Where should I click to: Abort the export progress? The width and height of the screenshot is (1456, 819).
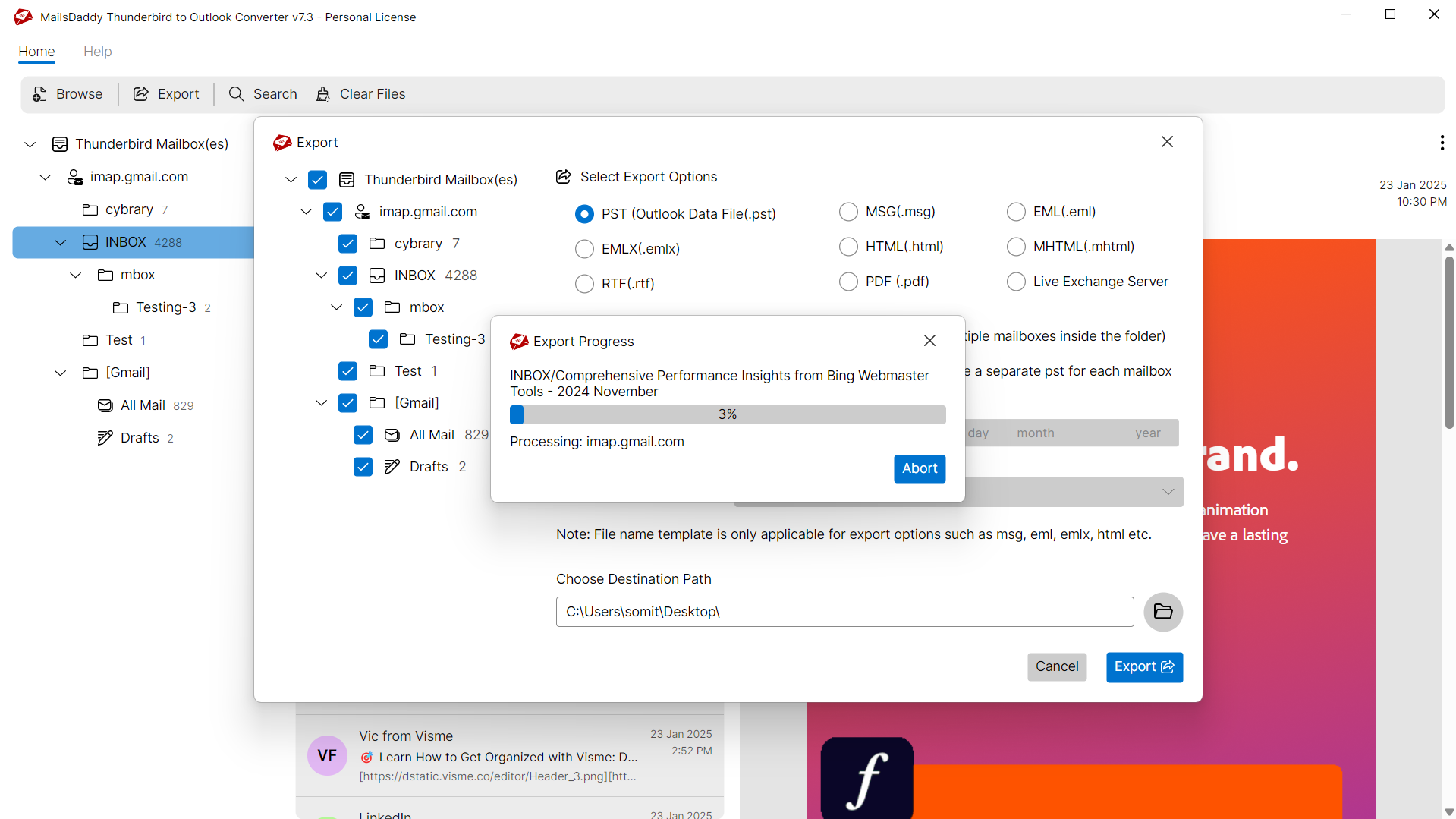click(920, 469)
